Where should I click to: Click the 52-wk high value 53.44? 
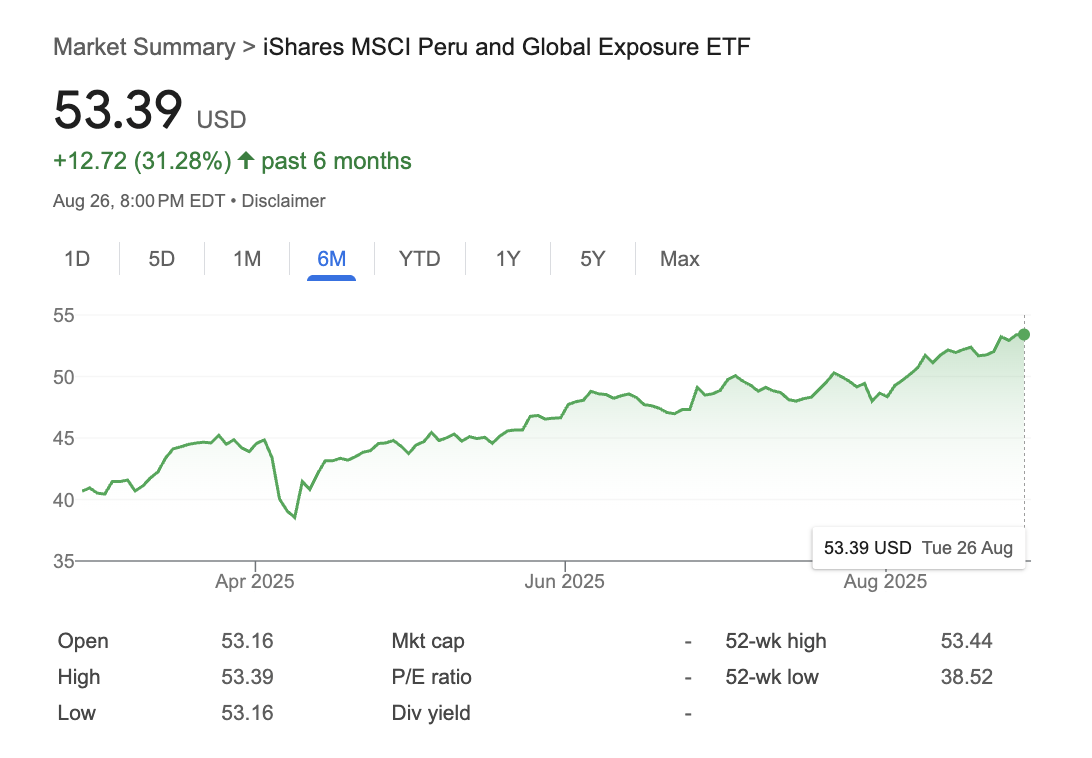click(966, 641)
